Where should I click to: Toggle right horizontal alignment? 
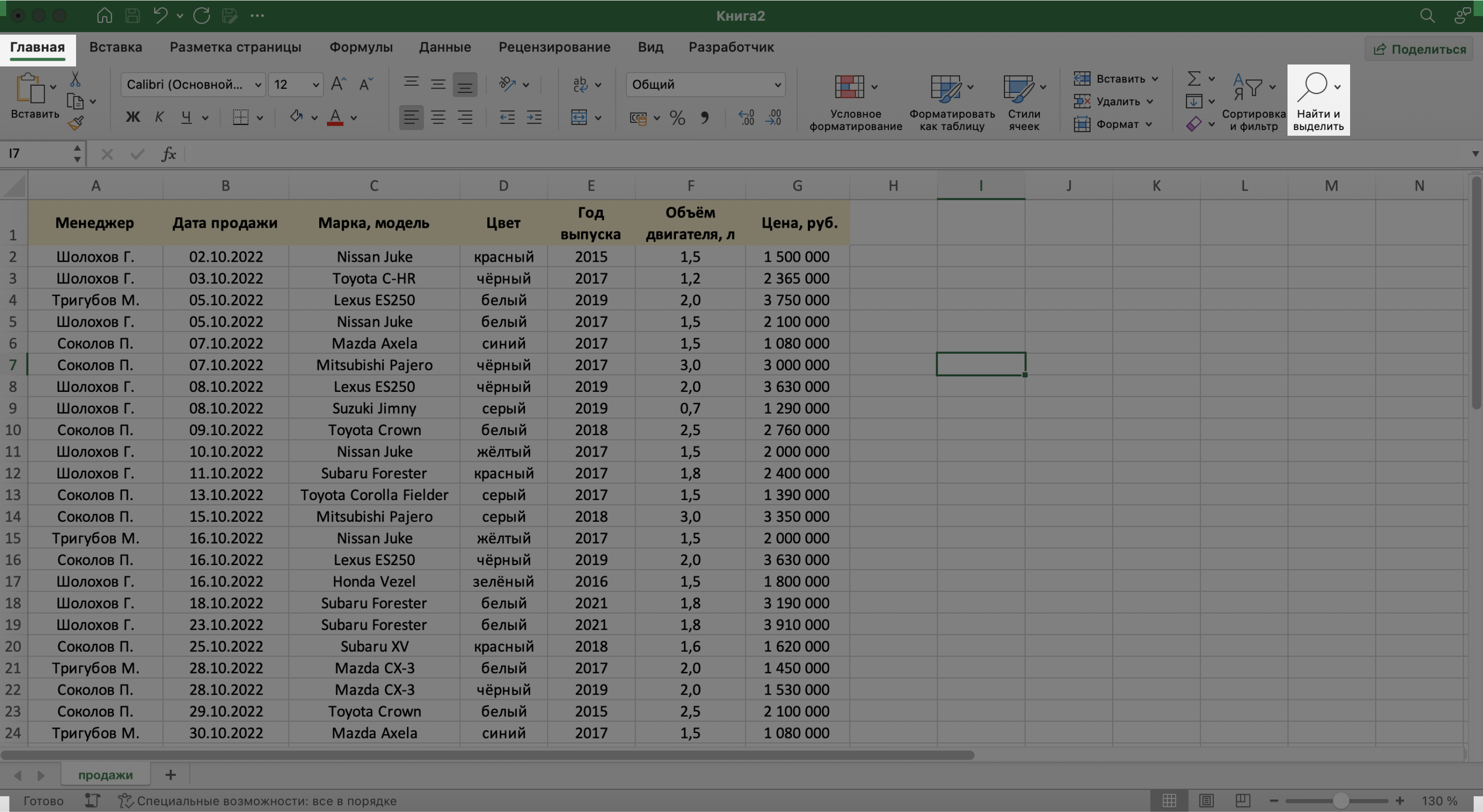coord(465,117)
